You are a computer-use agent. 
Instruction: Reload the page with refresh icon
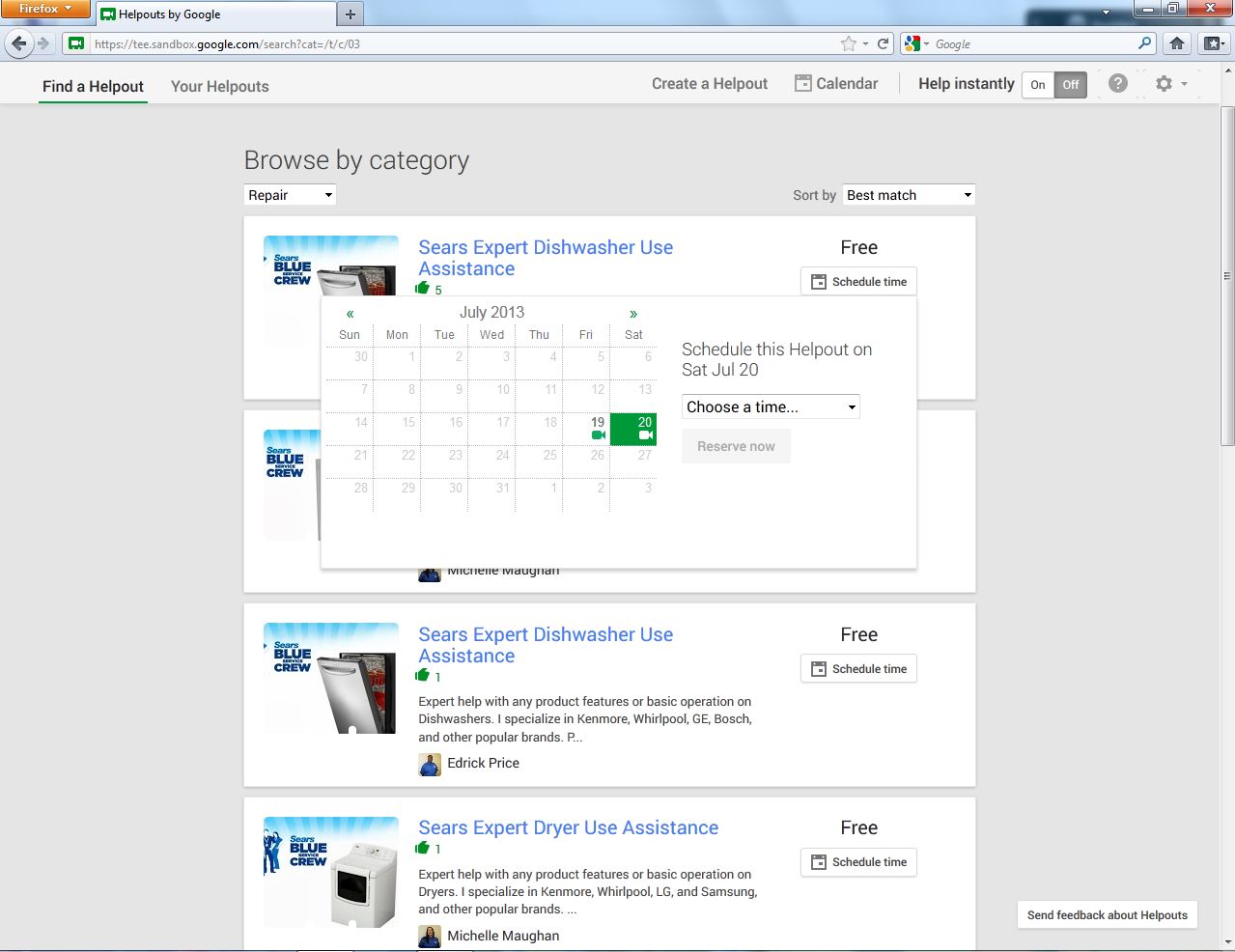point(883,43)
